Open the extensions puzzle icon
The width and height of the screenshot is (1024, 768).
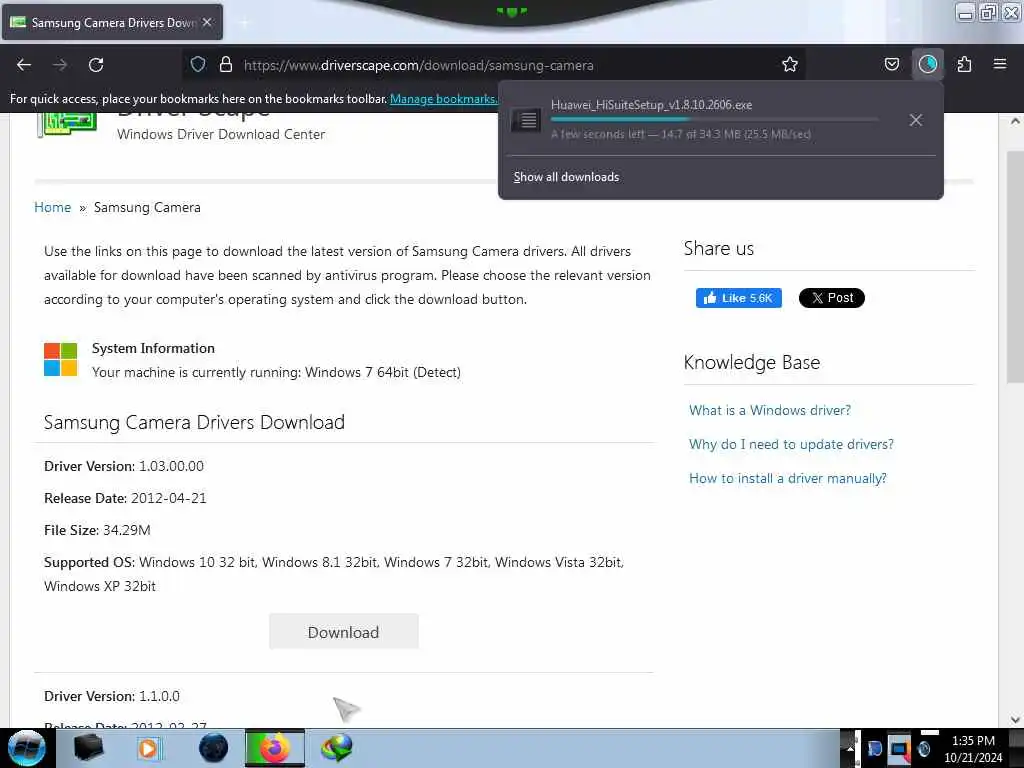[964, 64]
